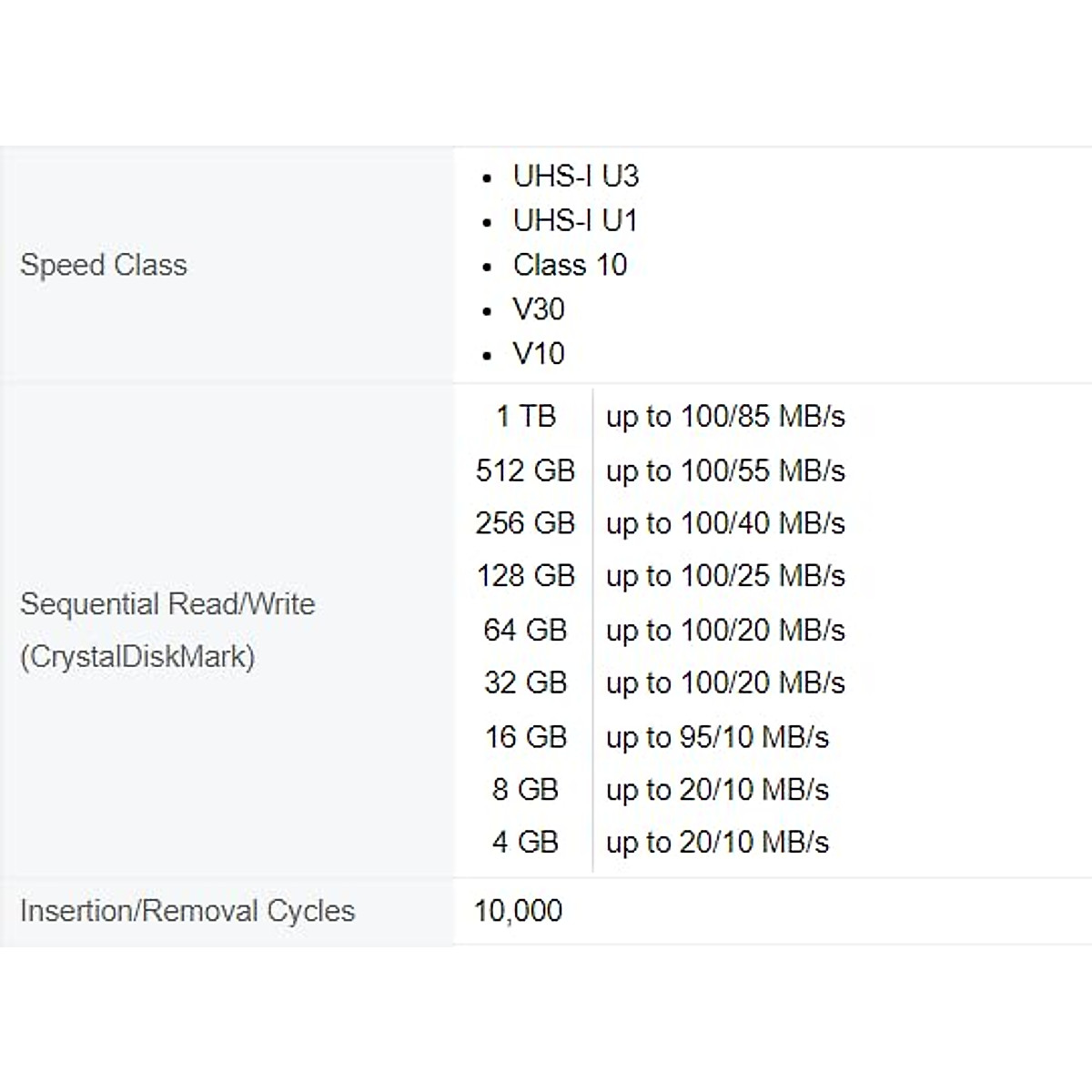
Task: Select the Class 10 list entry
Action: point(570,265)
